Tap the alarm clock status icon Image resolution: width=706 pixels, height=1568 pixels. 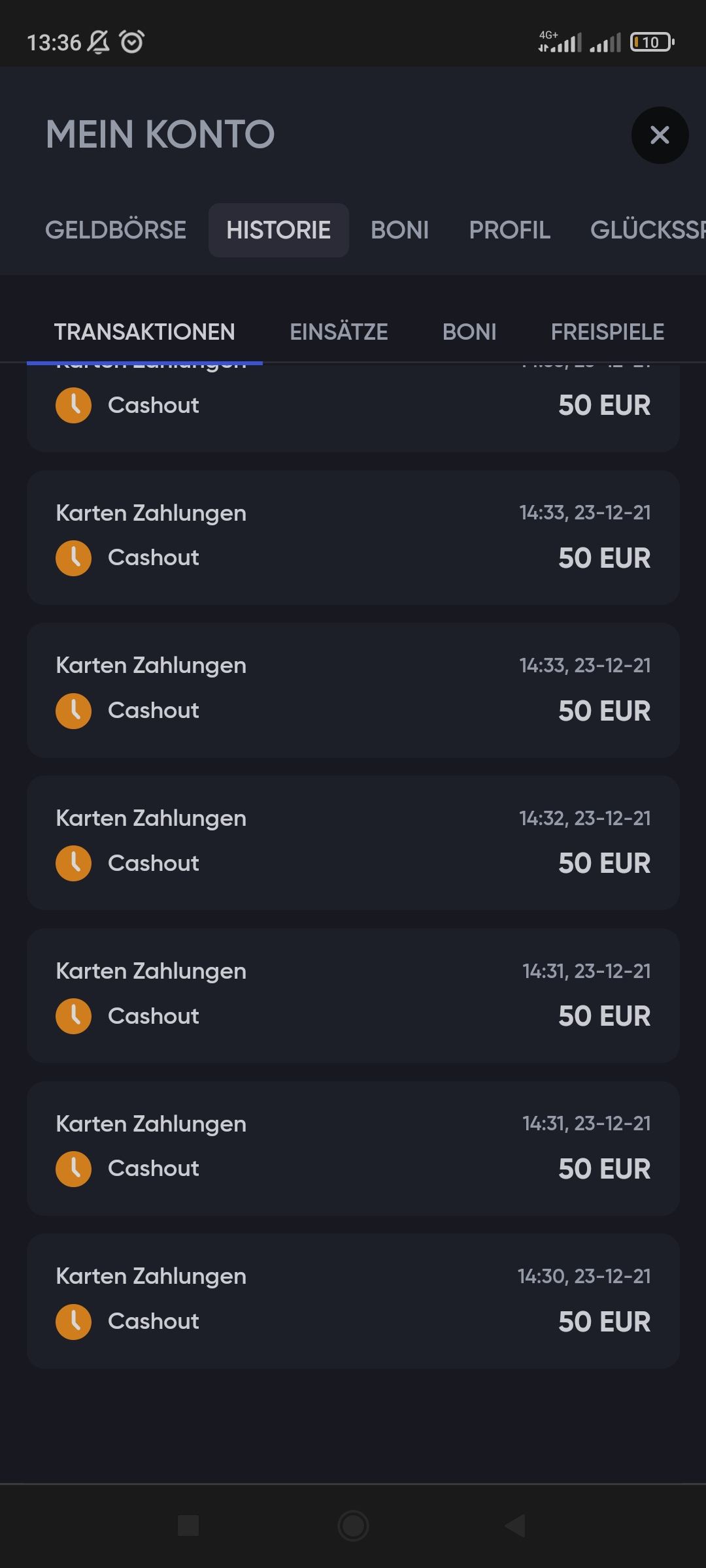point(132,42)
